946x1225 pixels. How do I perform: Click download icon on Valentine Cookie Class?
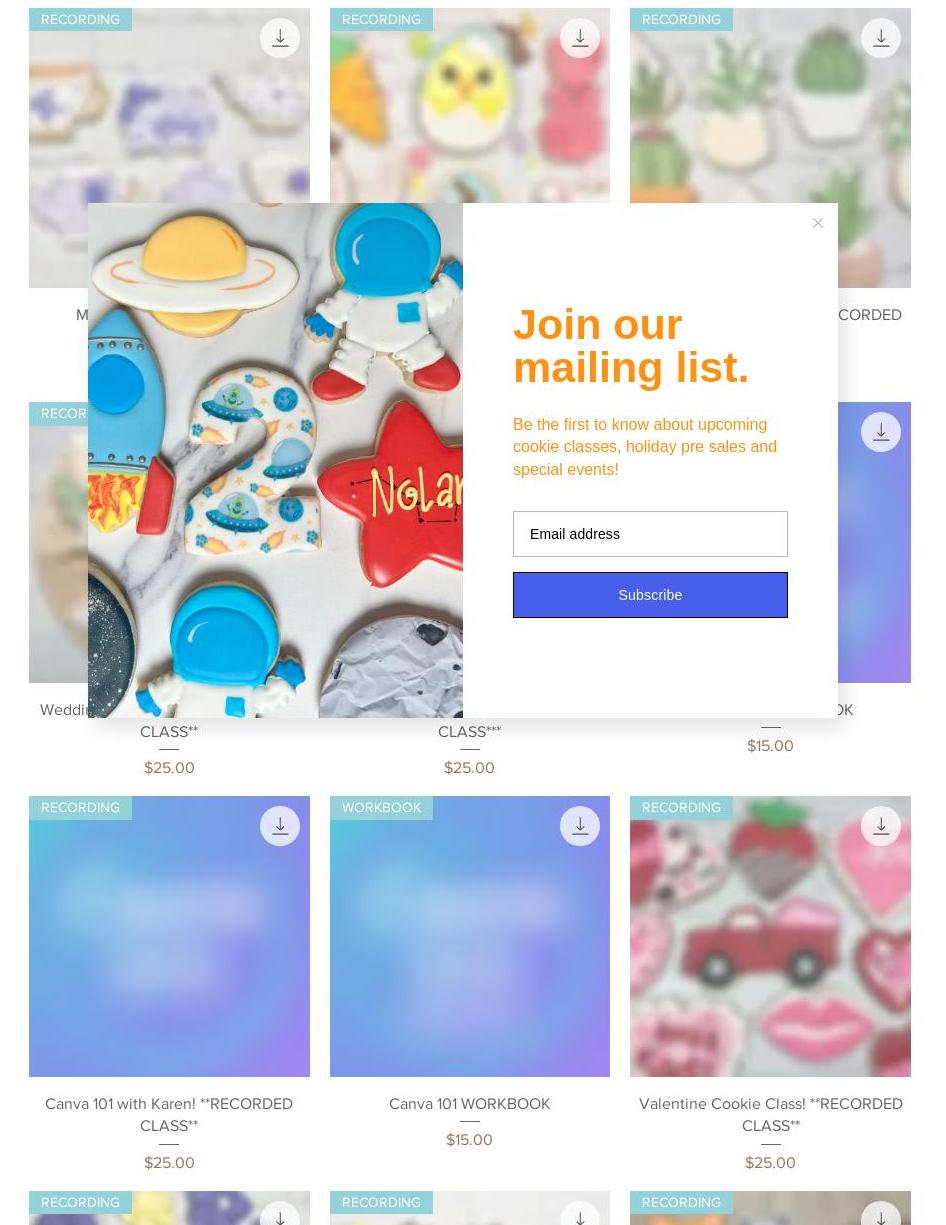coord(881,826)
